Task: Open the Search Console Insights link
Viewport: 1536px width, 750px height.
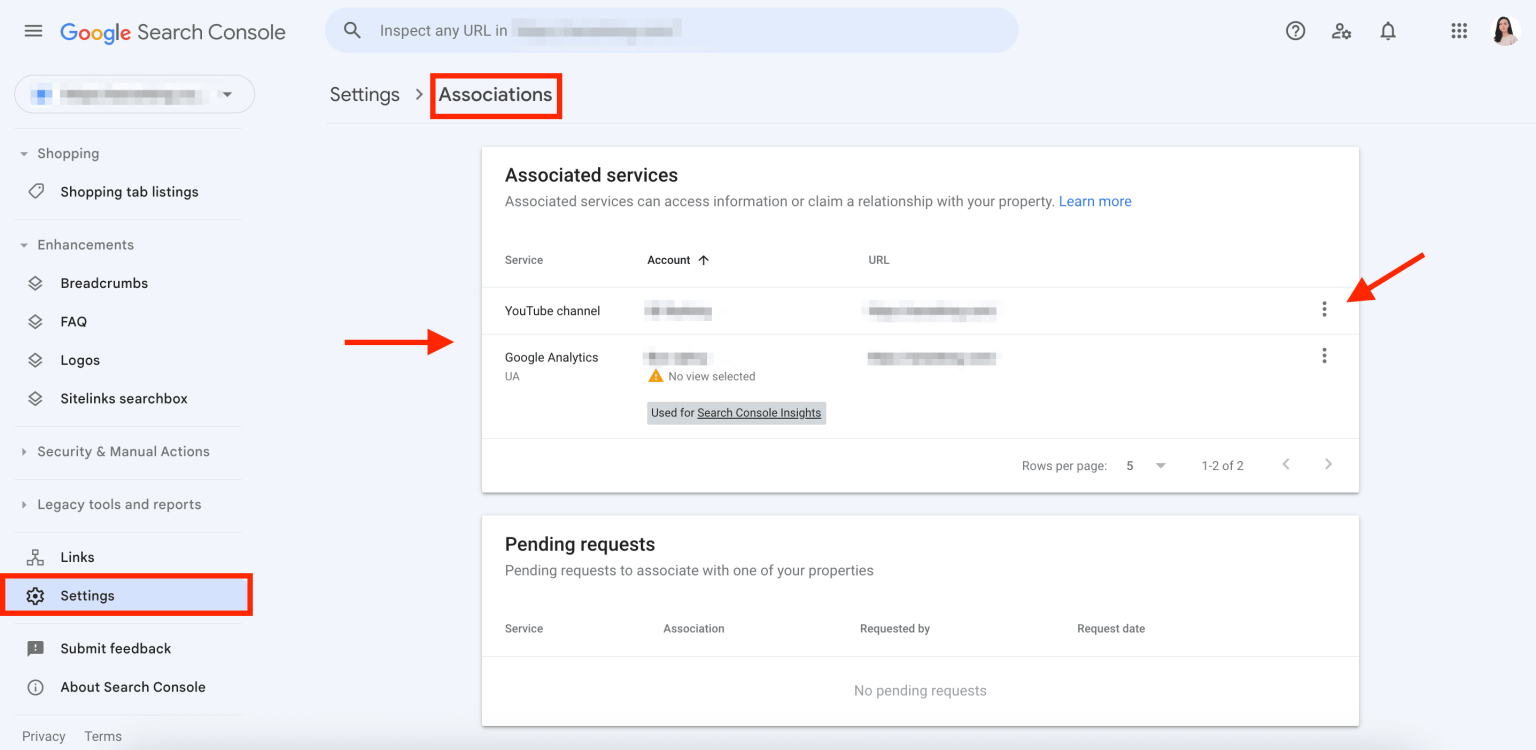Action: 759,412
